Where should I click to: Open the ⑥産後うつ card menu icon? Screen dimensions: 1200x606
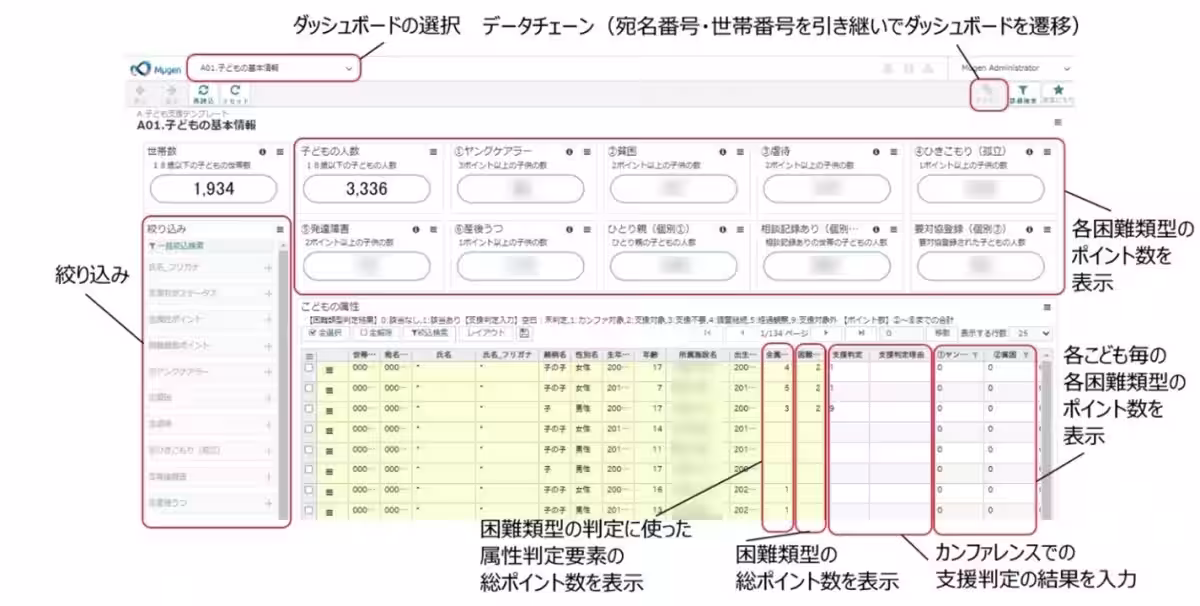586,228
